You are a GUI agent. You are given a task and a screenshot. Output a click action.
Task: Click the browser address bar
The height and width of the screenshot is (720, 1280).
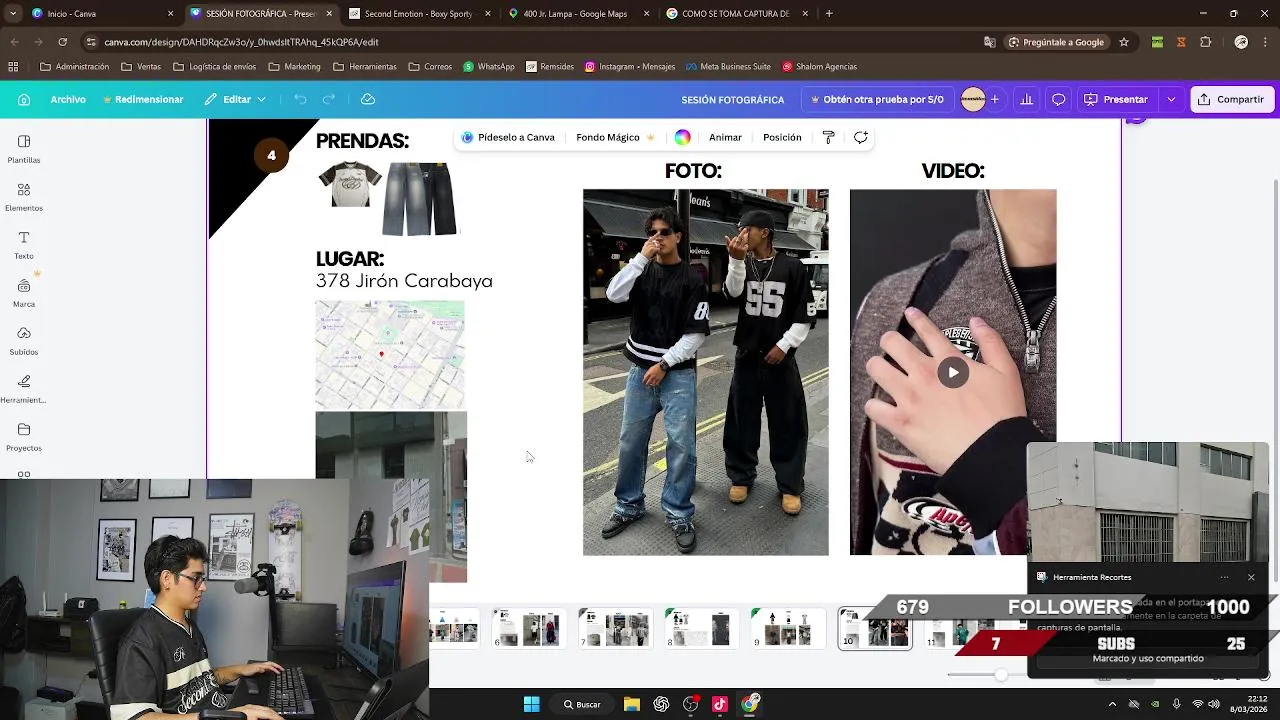click(530, 42)
